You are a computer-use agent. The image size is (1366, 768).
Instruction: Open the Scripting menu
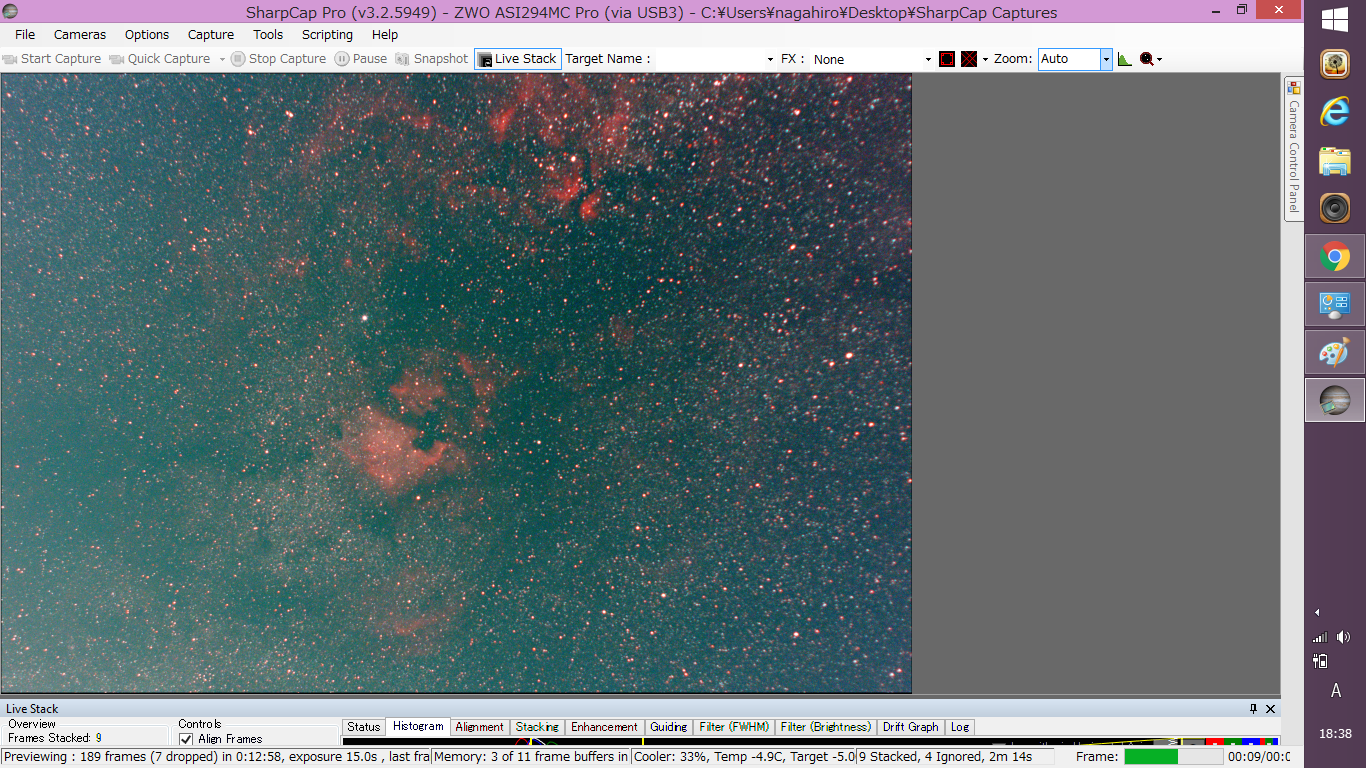click(328, 34)
